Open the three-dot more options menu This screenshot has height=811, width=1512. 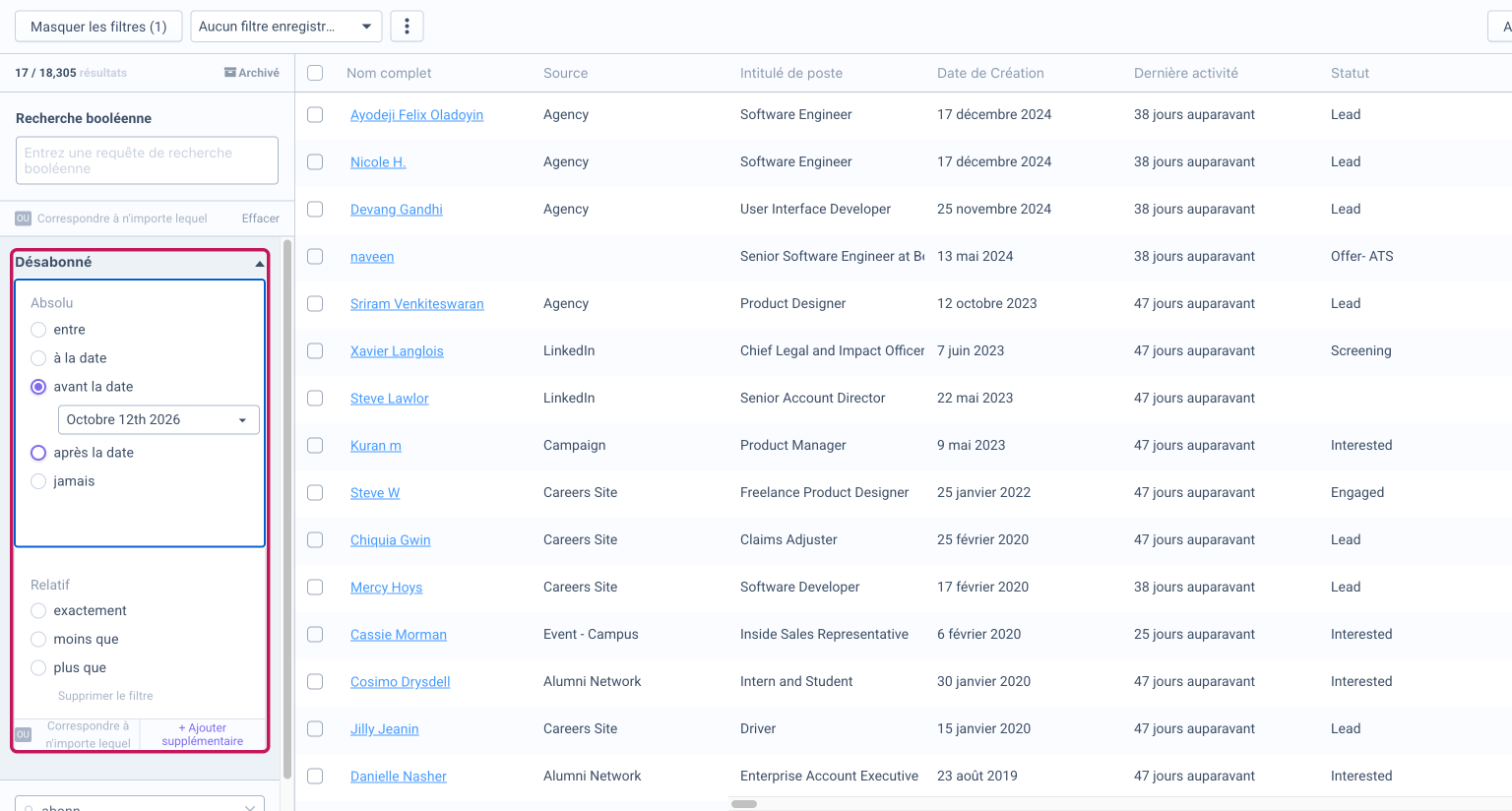407,27
